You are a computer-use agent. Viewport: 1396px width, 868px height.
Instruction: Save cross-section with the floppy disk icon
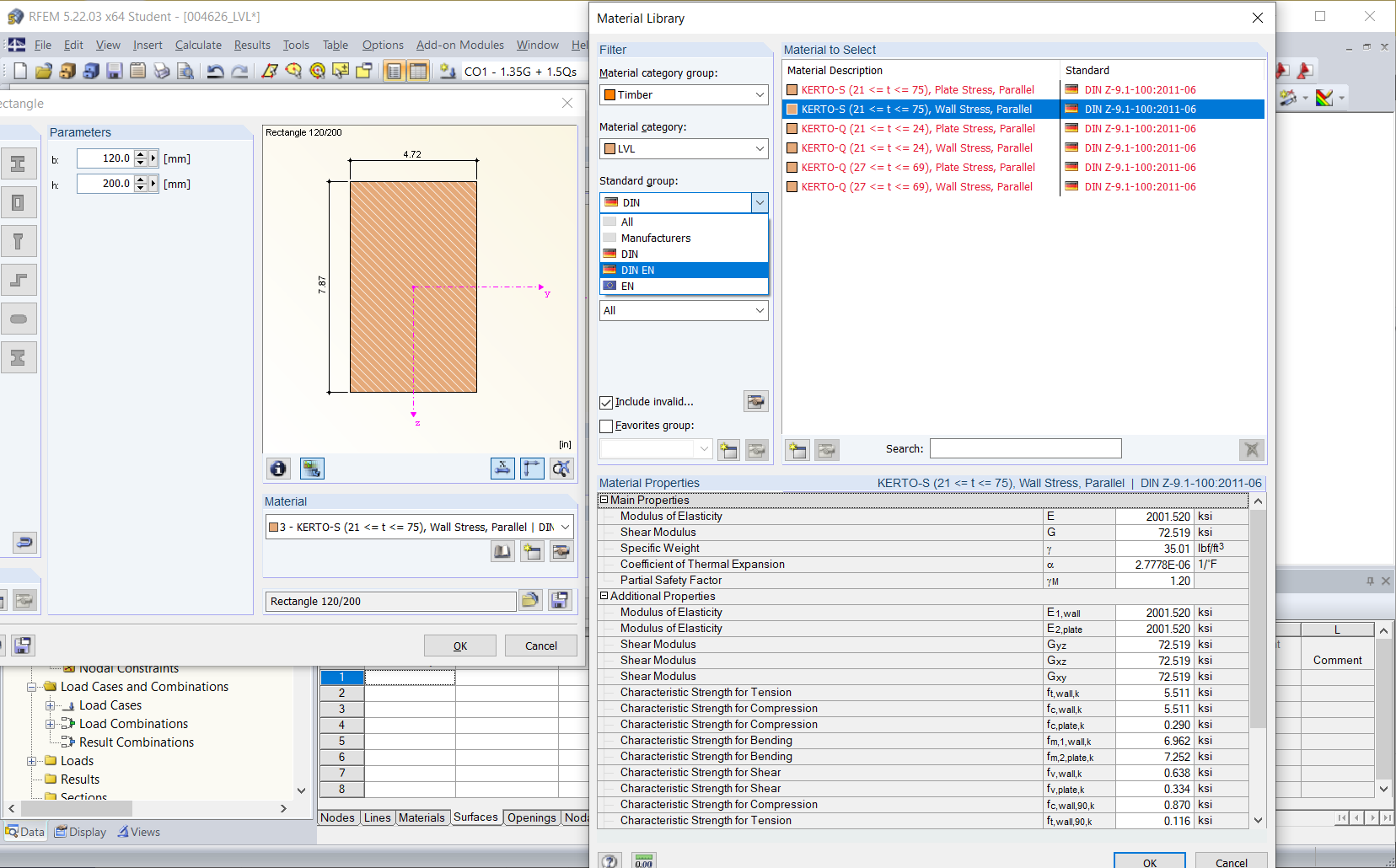coord(560,600)
